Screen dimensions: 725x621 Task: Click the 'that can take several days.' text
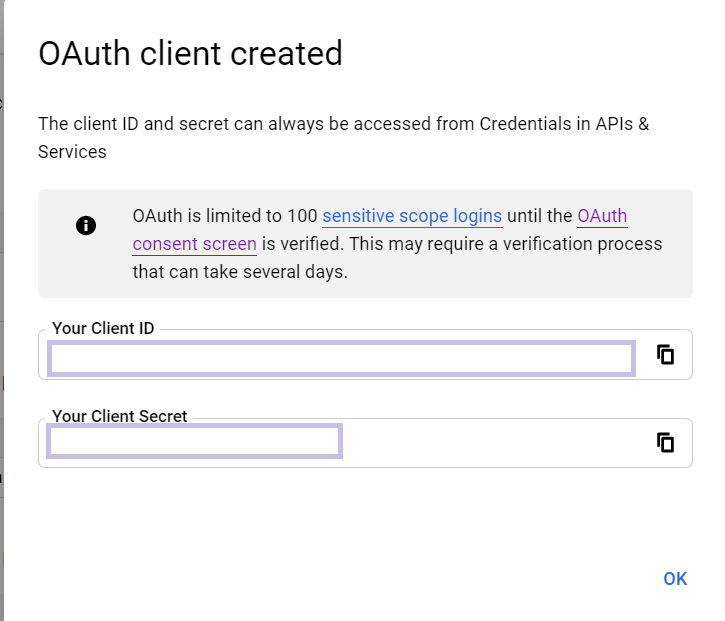point(240,272)
